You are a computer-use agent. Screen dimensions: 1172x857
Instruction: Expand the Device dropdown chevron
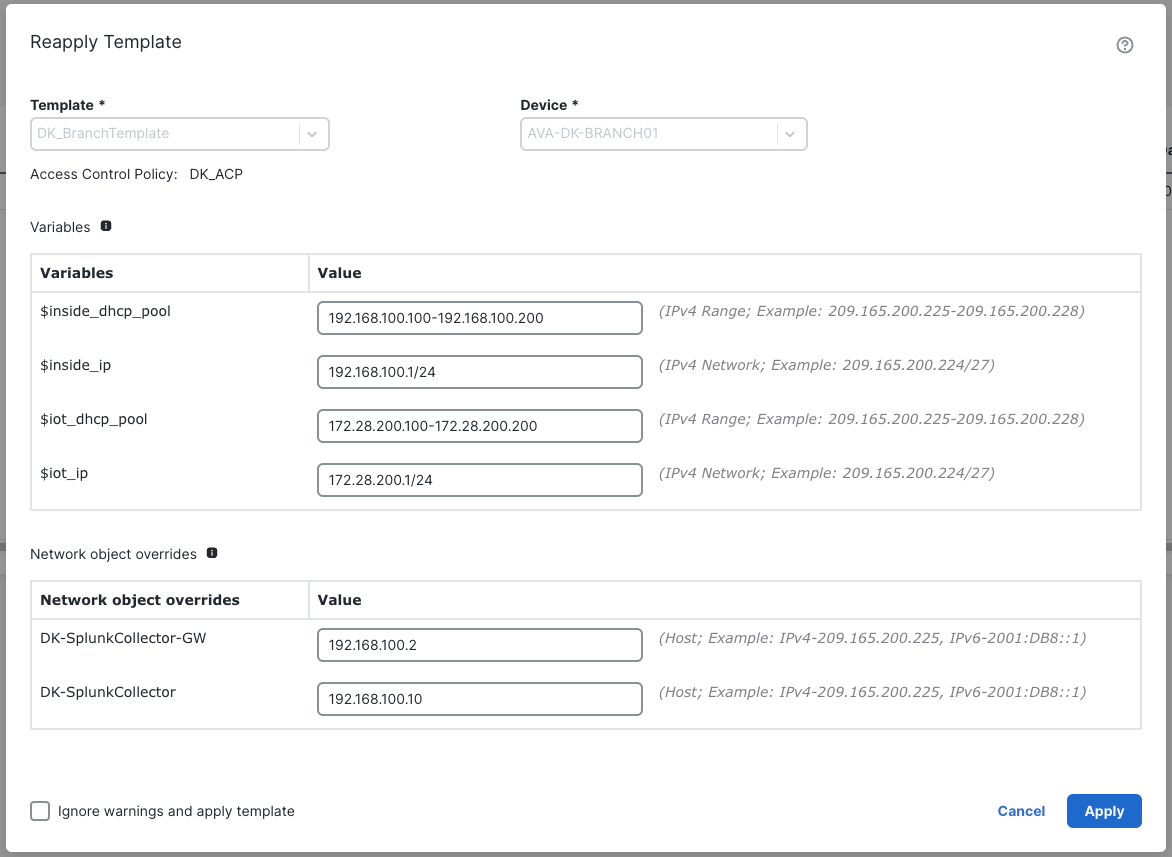click(791, 133)
